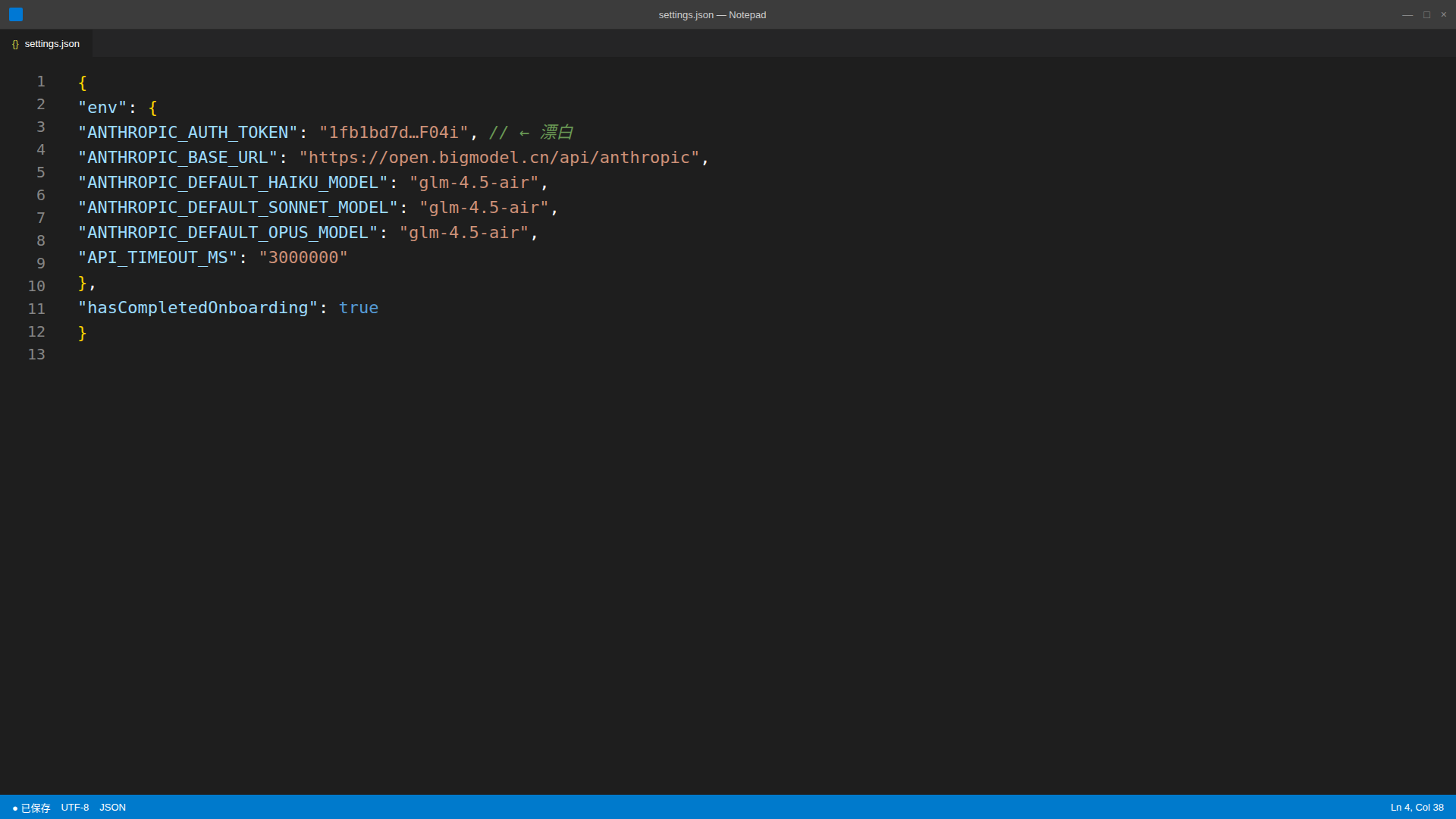Click the comment text 漂白
This screenshot has height=819, width=1456.
point(557,133)
